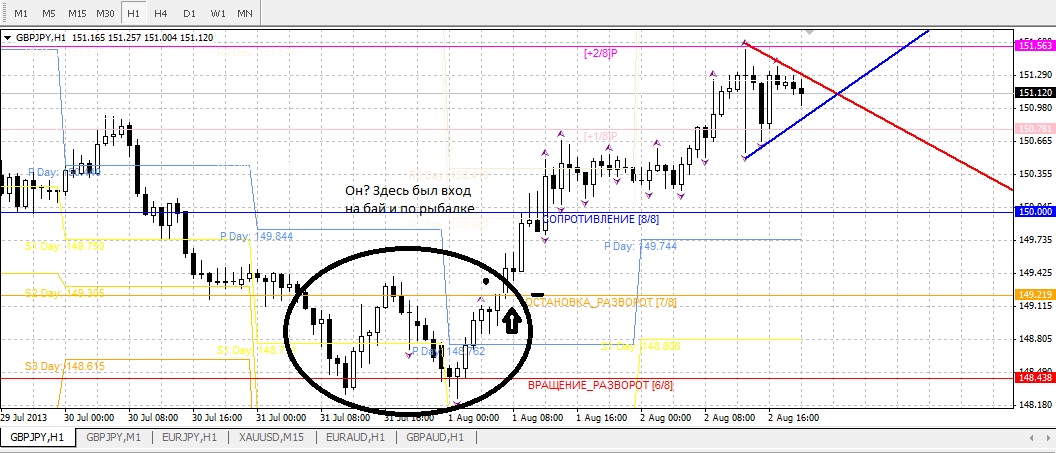Click the S1 Day: 148.806 support label
Screen dimensions: 1056x453
coord(640,346)
